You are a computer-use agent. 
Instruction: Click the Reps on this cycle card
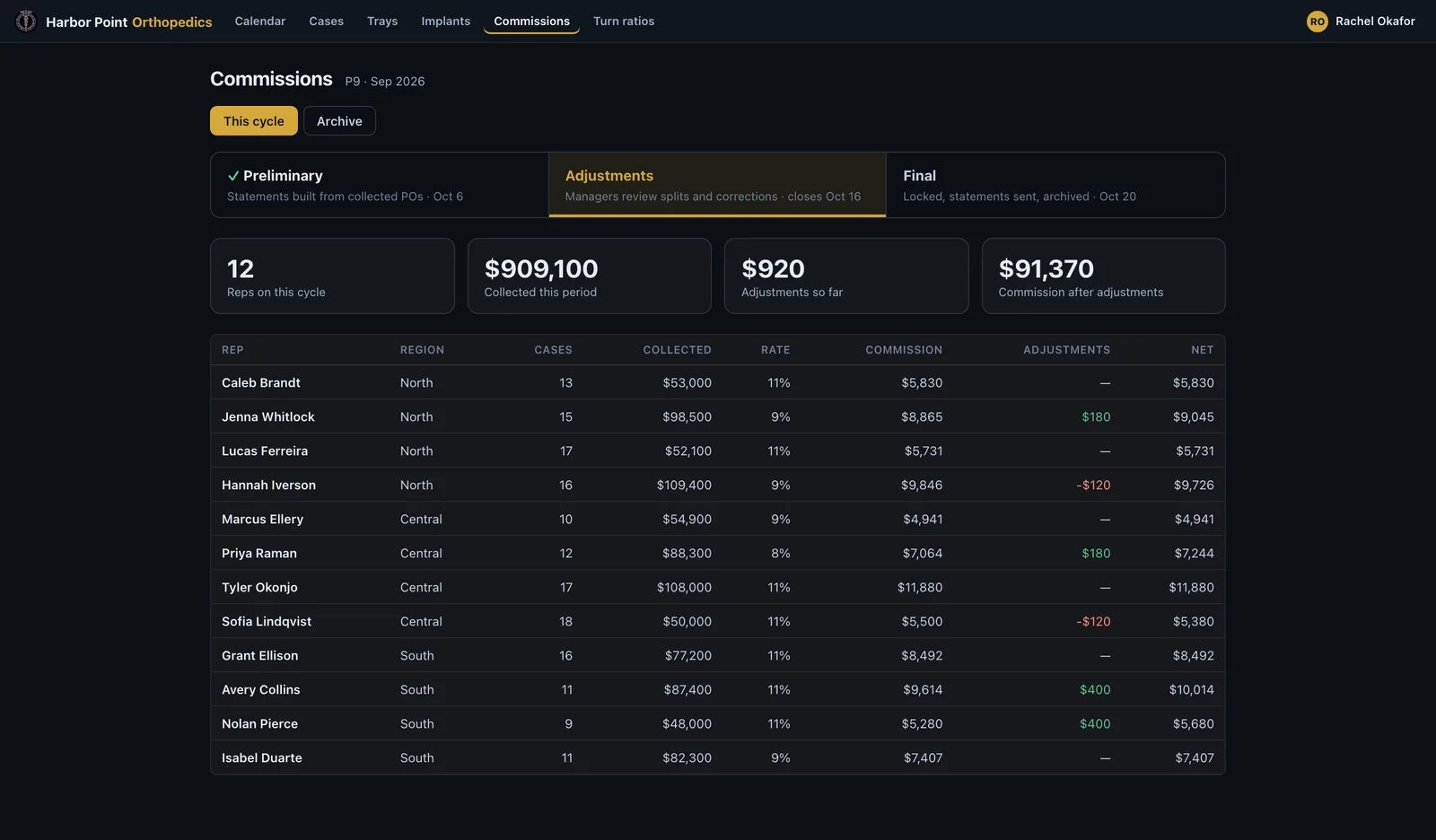pos(332,276)
